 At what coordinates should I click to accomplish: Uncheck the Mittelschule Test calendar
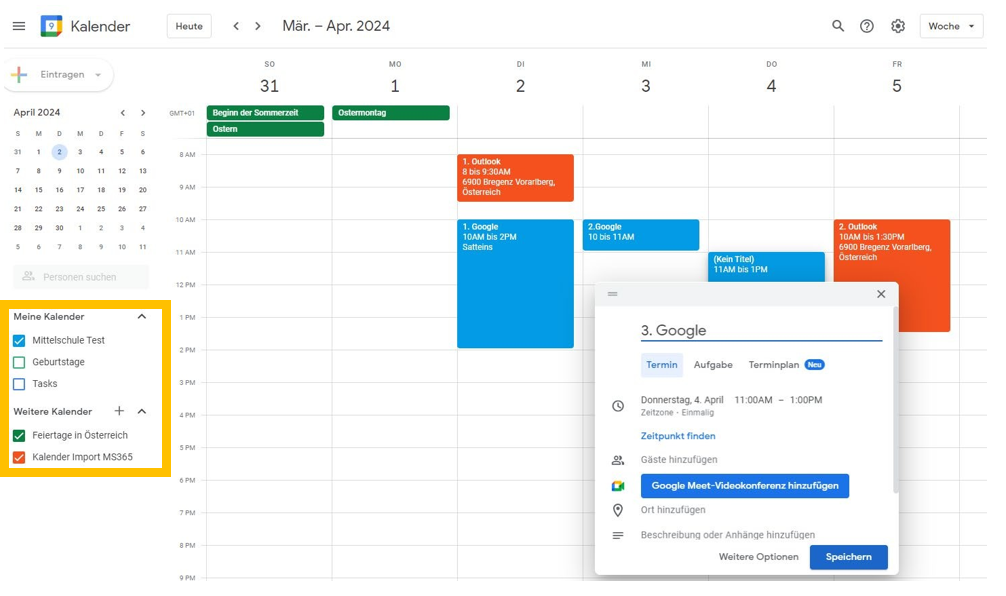click(19, 341)
